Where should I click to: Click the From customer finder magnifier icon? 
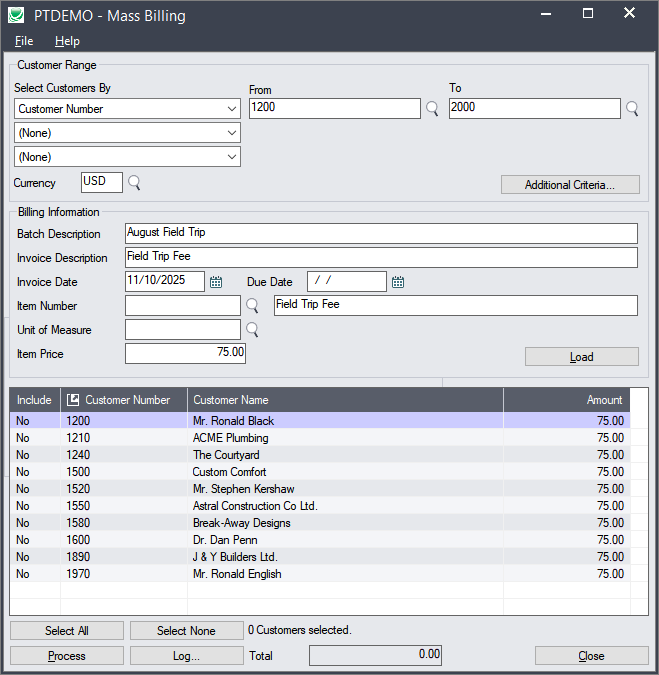pyautogui.click(x=432, y=109)
